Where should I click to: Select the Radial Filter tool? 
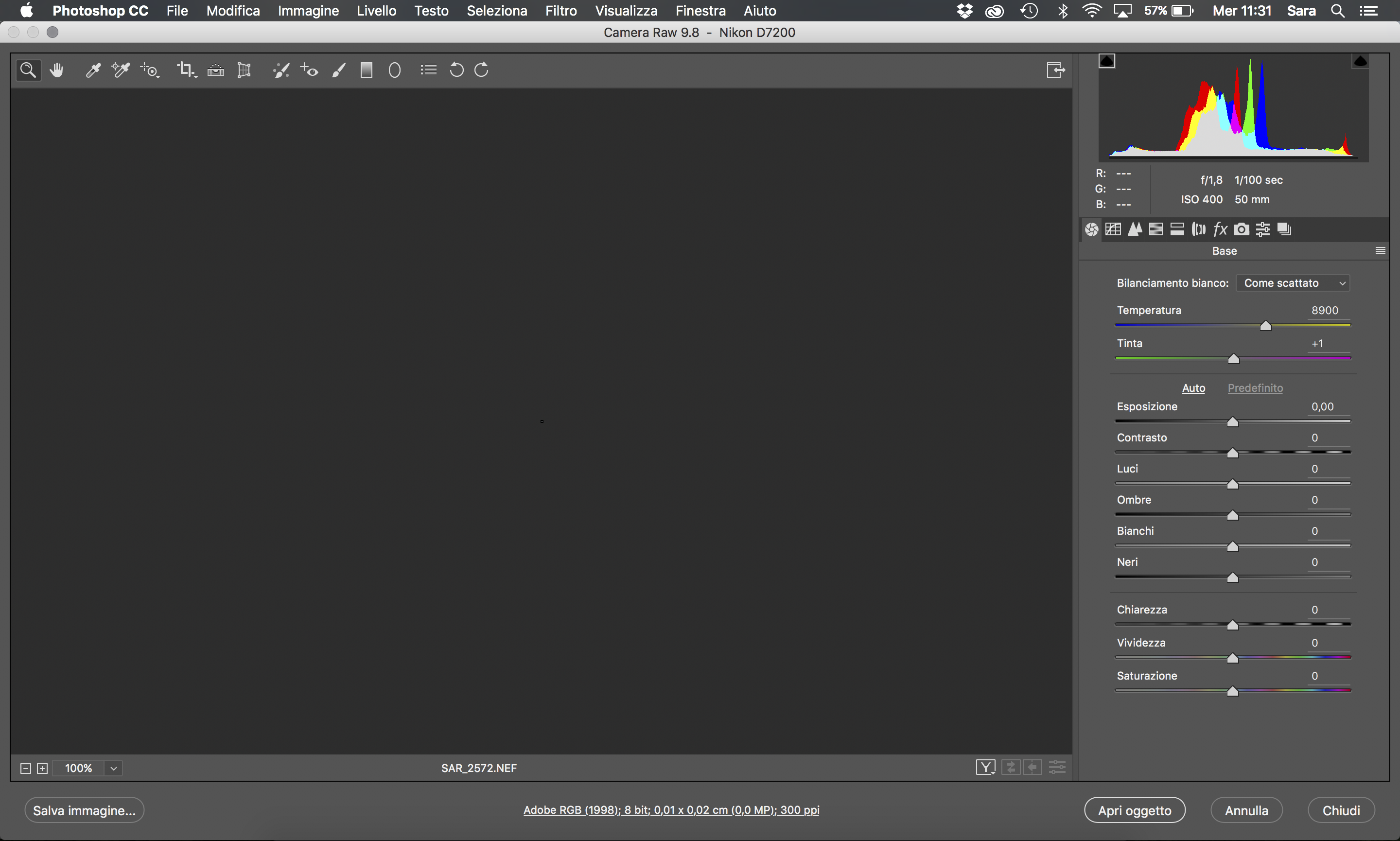coord(395,70)
